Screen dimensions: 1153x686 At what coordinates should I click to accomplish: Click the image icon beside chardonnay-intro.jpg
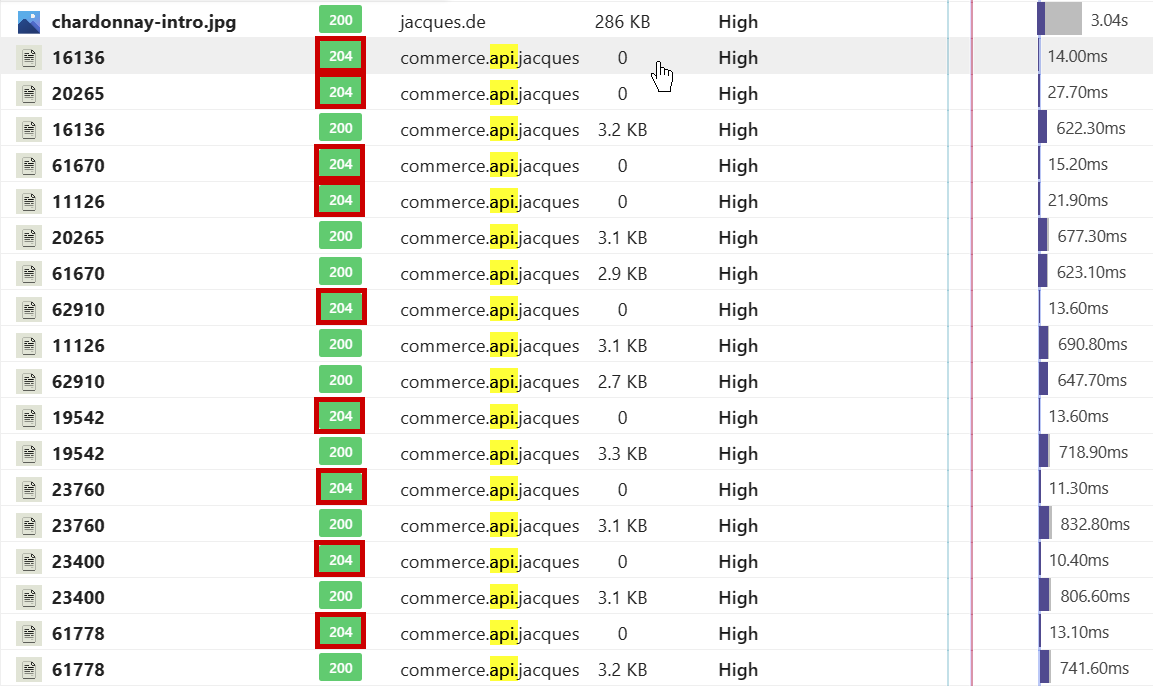tap(29, 22)
